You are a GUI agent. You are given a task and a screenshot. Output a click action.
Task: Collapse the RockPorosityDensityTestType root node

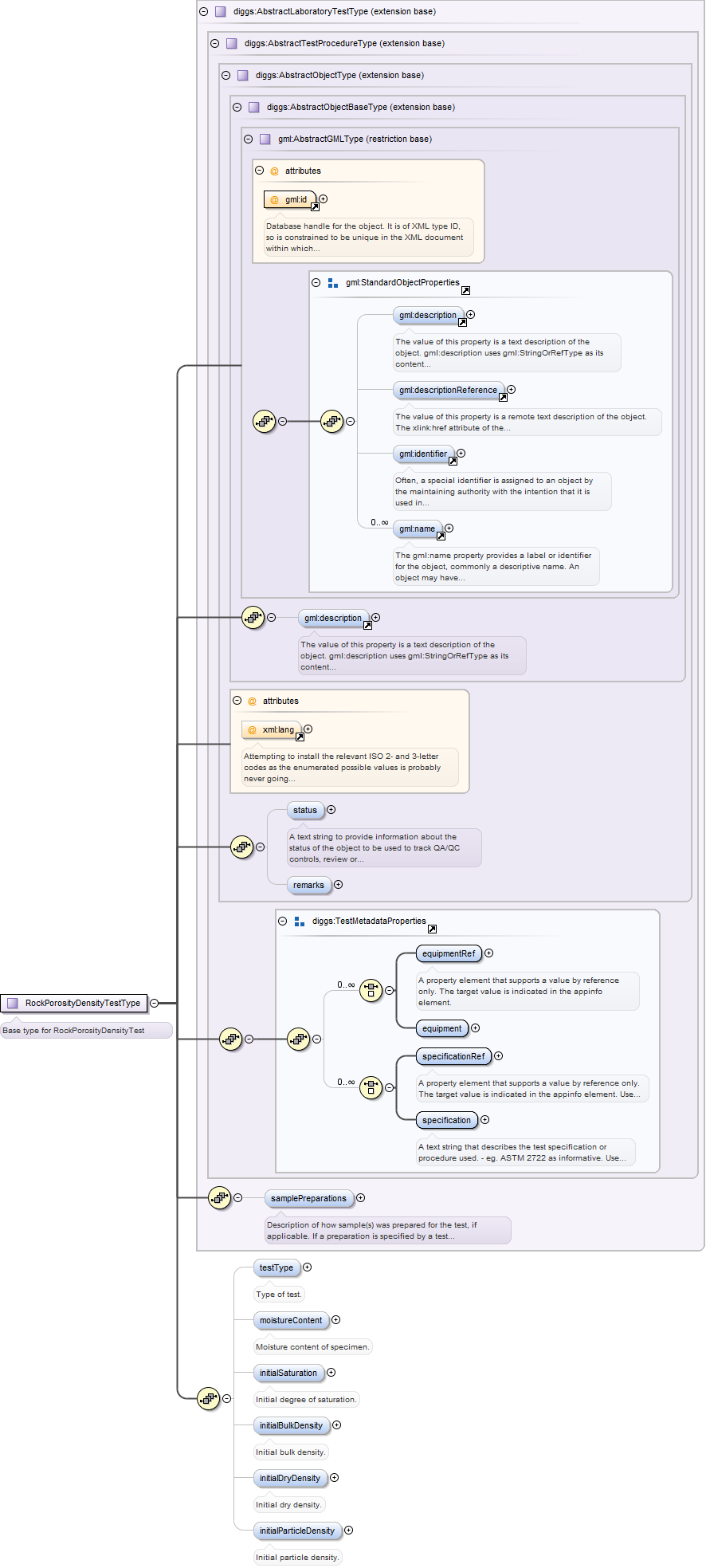pyautogui.click(x=155, y=1004)
